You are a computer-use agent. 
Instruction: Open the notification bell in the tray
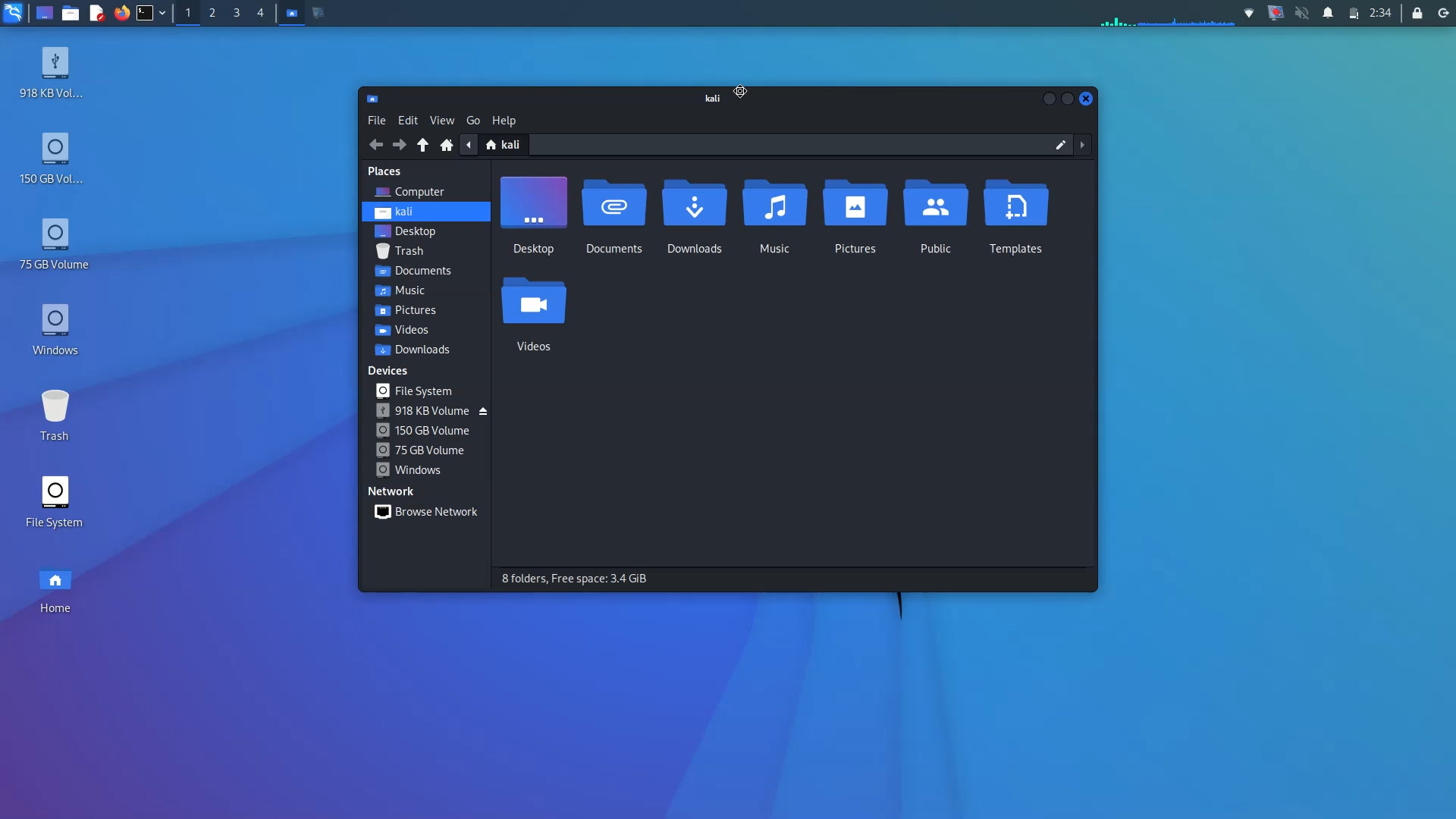click(1328, 13)
